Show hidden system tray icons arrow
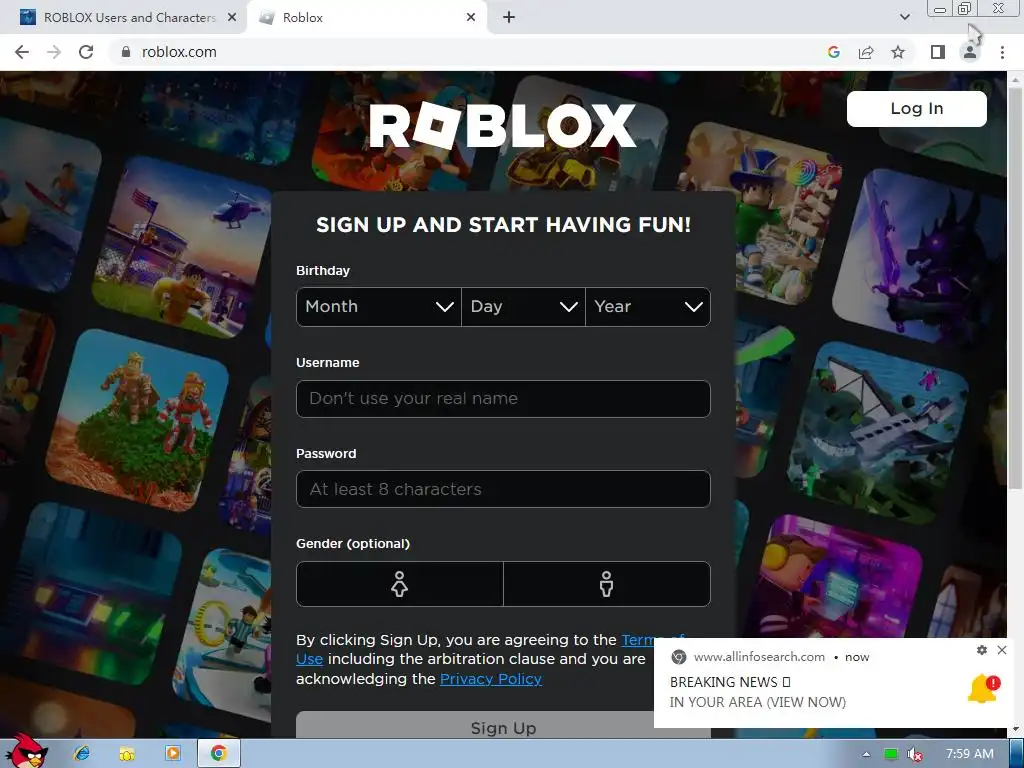Viewport: 1024px width, 768px height. [x=866, y=754]
